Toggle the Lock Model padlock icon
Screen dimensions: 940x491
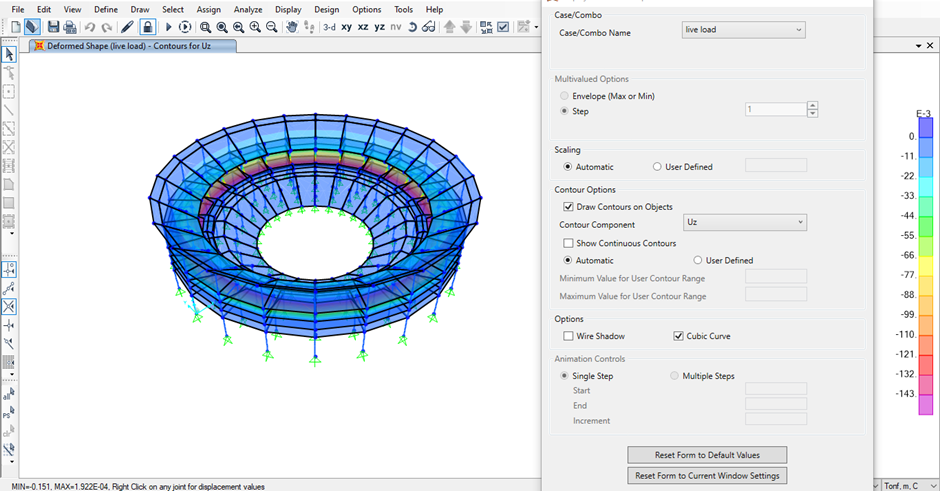point(147,27)
